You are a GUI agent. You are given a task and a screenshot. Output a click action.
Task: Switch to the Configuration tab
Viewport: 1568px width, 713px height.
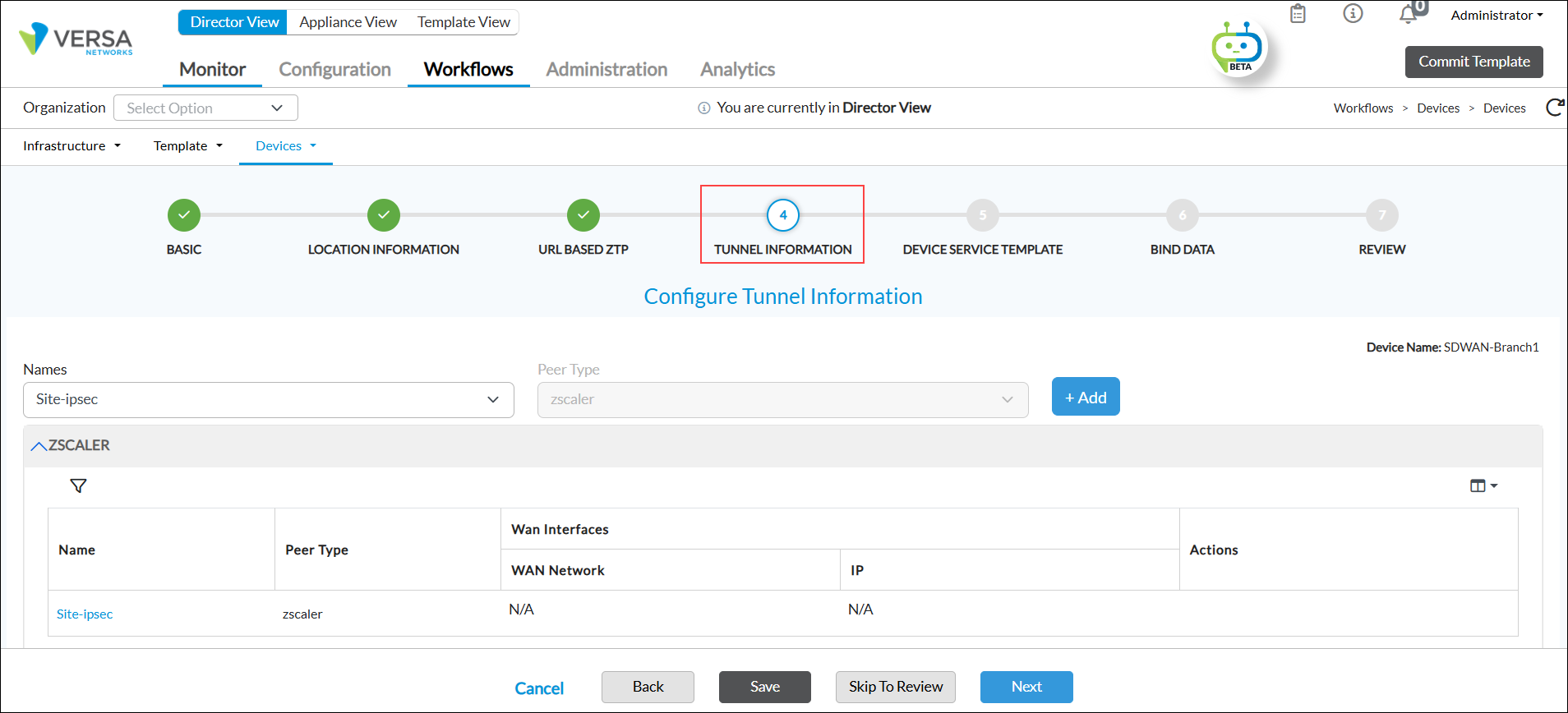point(334,70)
